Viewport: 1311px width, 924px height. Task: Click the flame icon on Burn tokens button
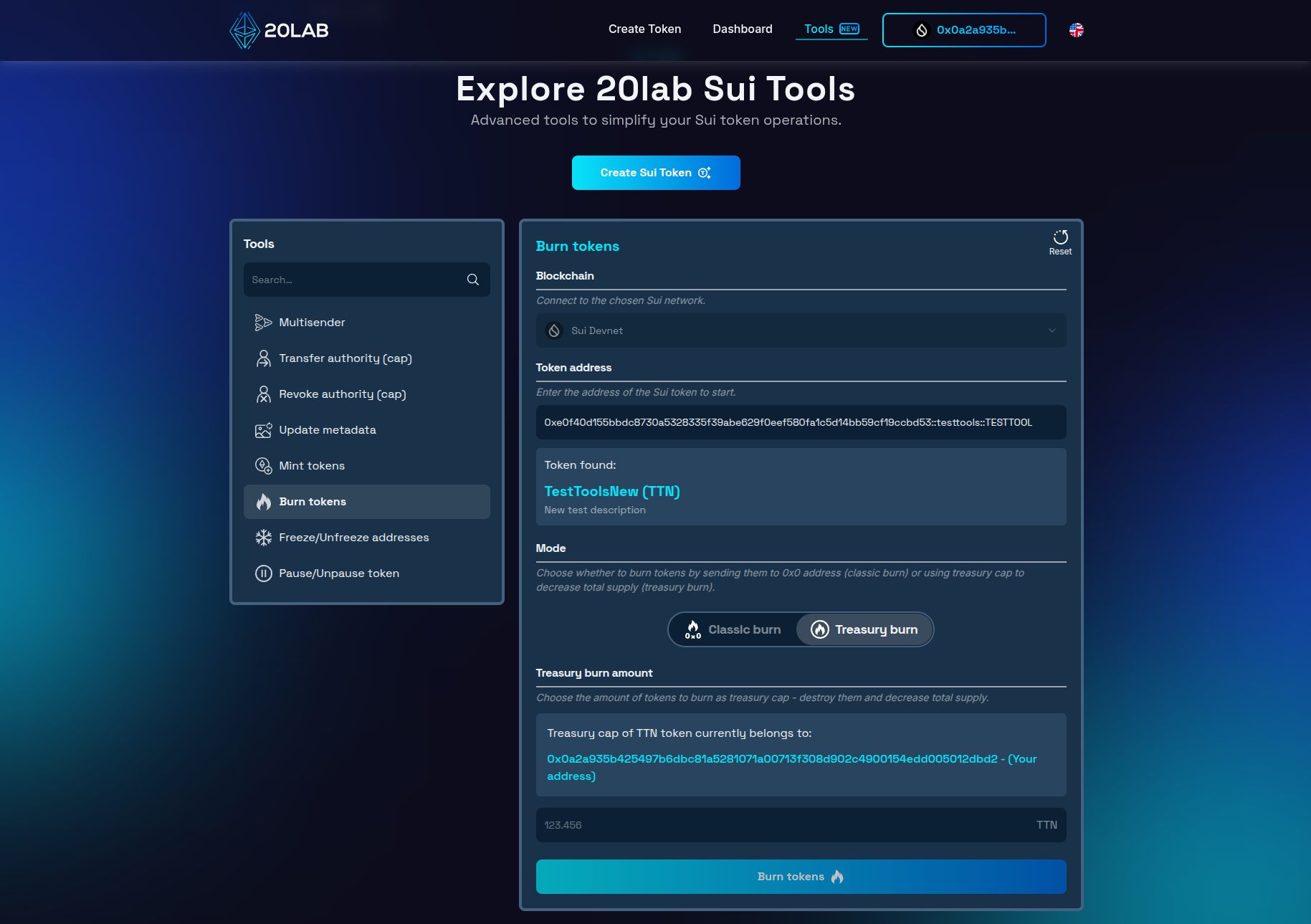(x=837, y=877)
